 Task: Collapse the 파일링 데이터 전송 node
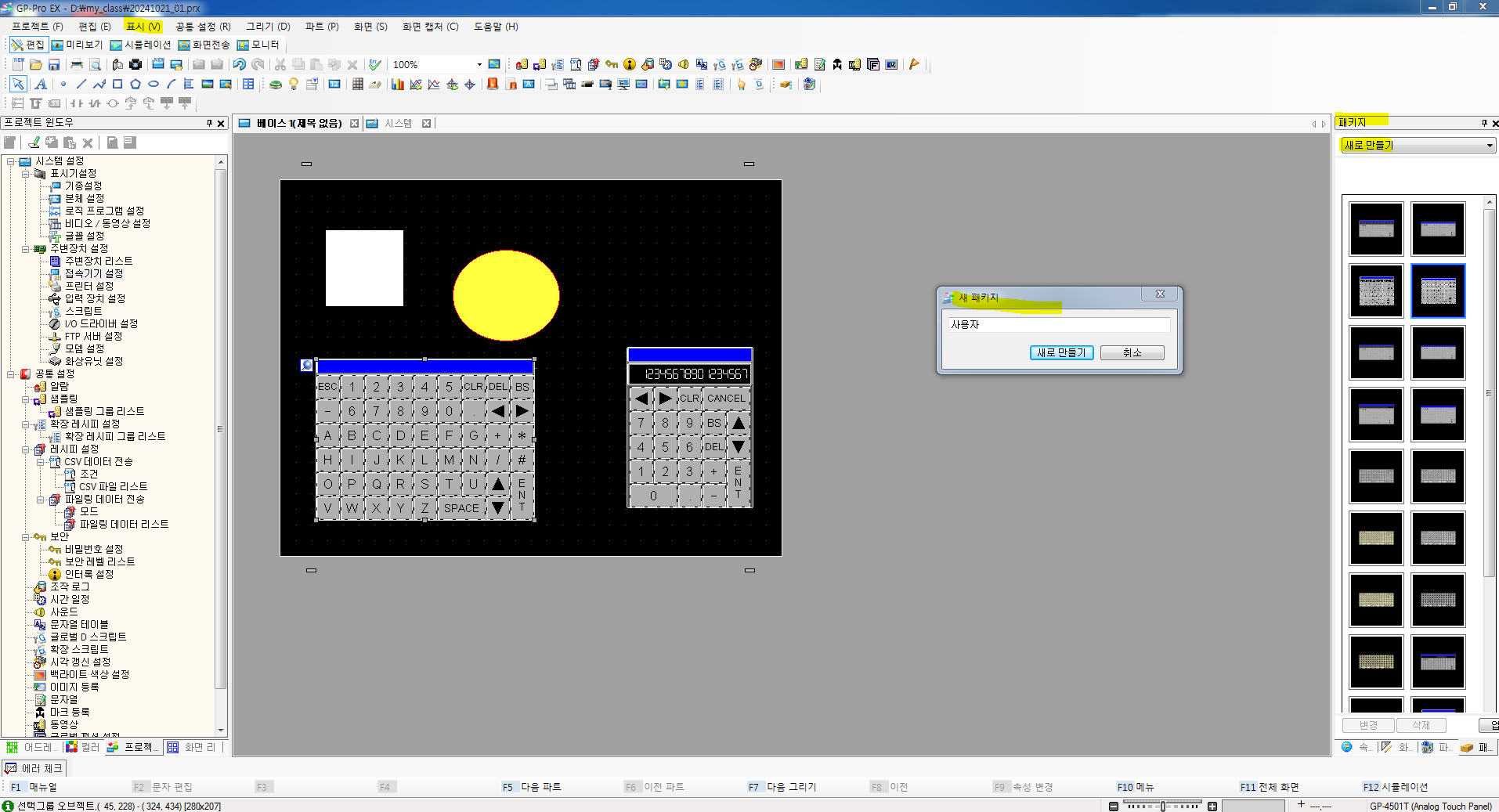[x=41, y=500]
